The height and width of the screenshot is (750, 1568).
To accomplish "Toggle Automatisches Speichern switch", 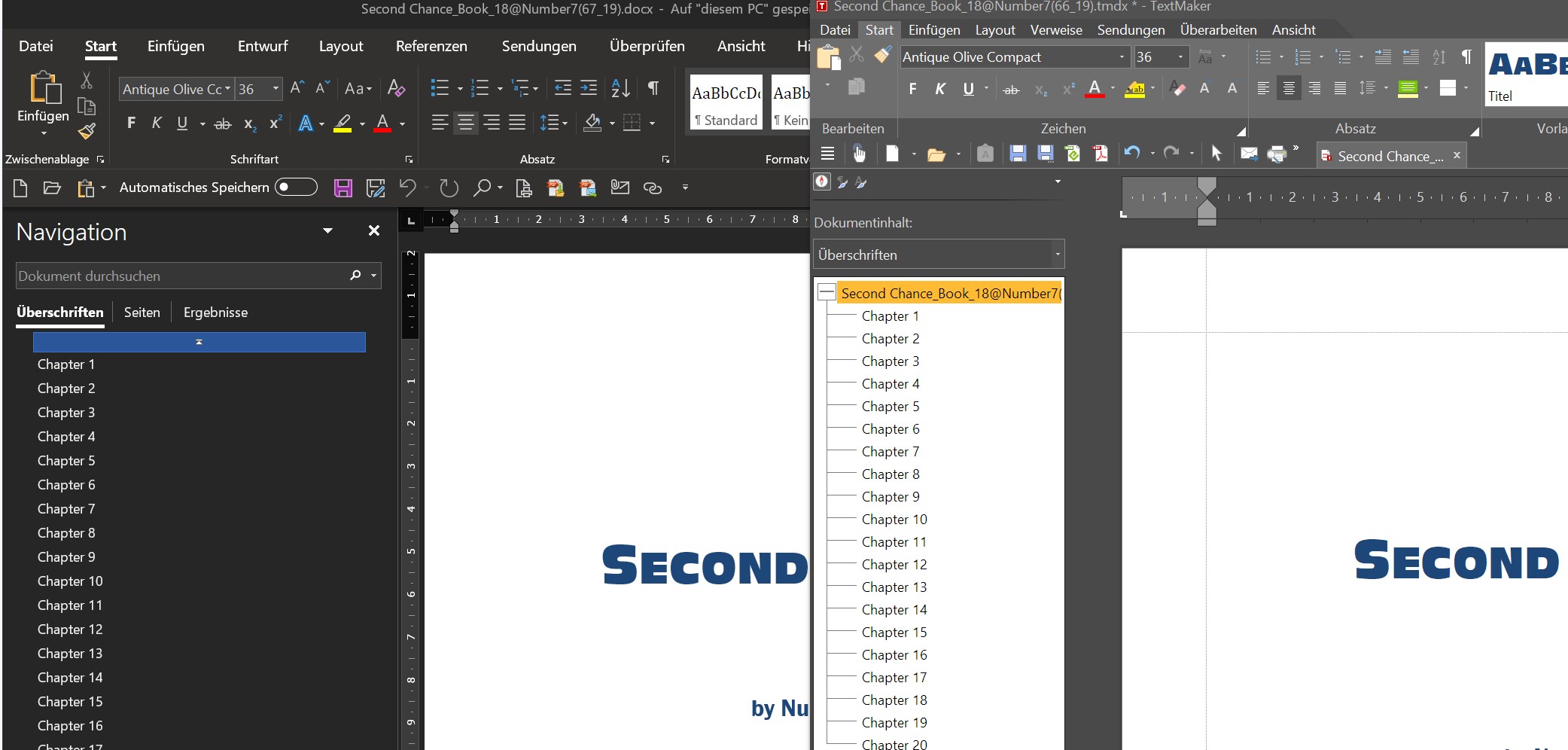I will pos(296,187).
